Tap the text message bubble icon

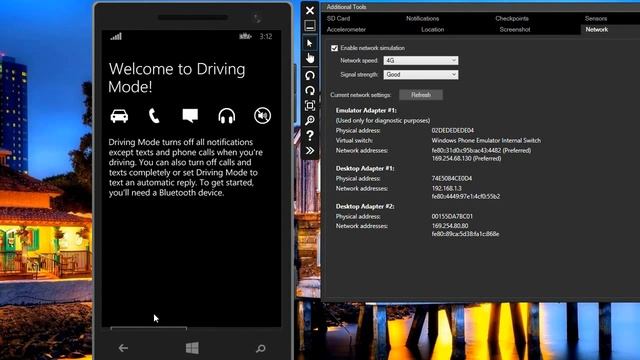tap(190, 116)
